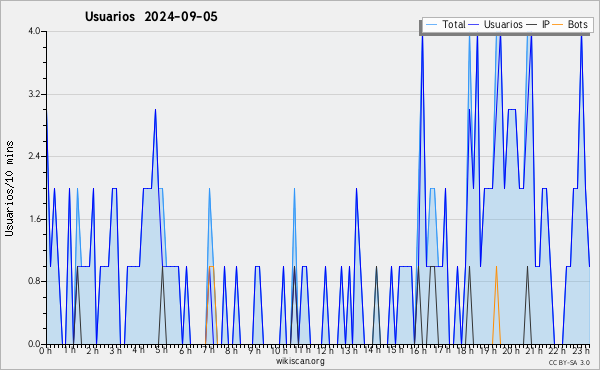
Task: Click the '21 h' x-axis label
Action: pos(534,350)
